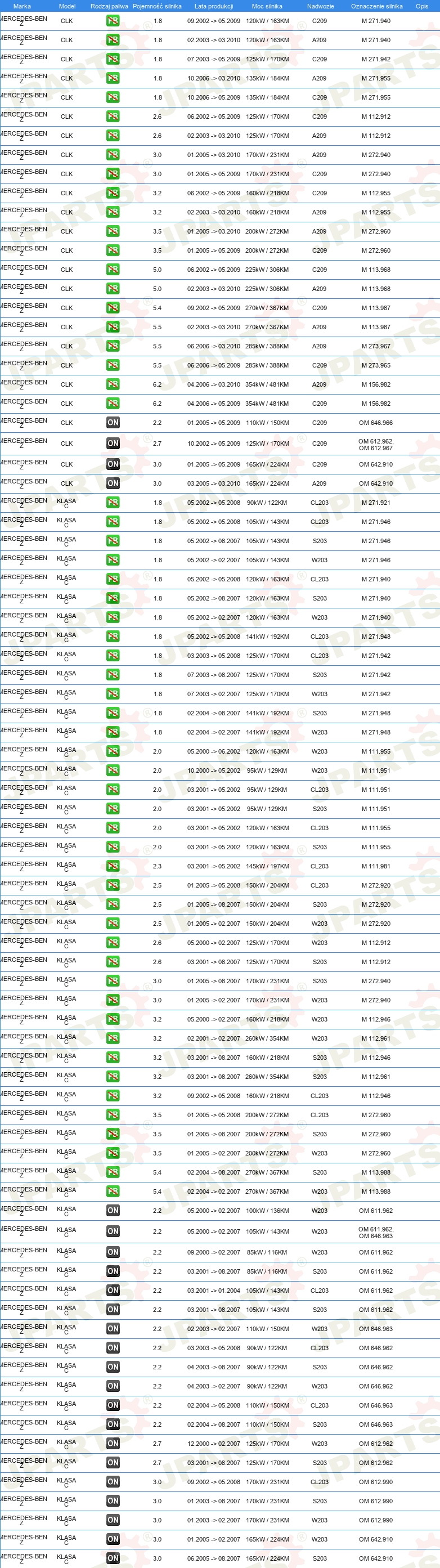Click the Pojemność silnika column header

157,6
